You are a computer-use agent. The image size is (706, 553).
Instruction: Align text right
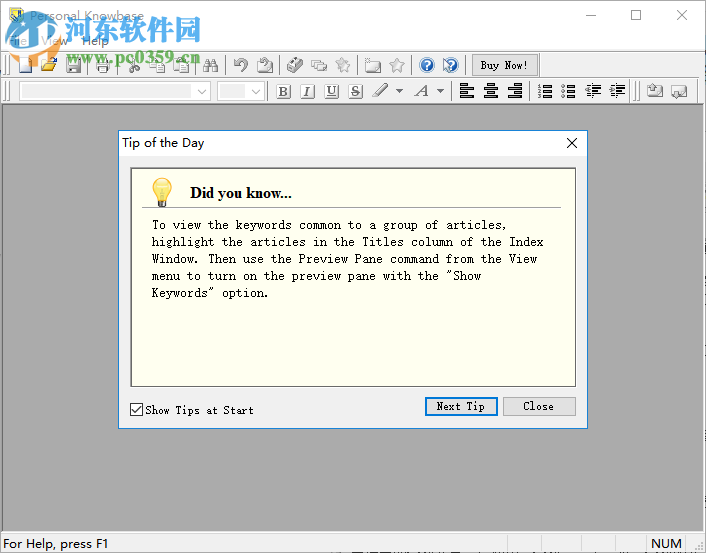515,91
